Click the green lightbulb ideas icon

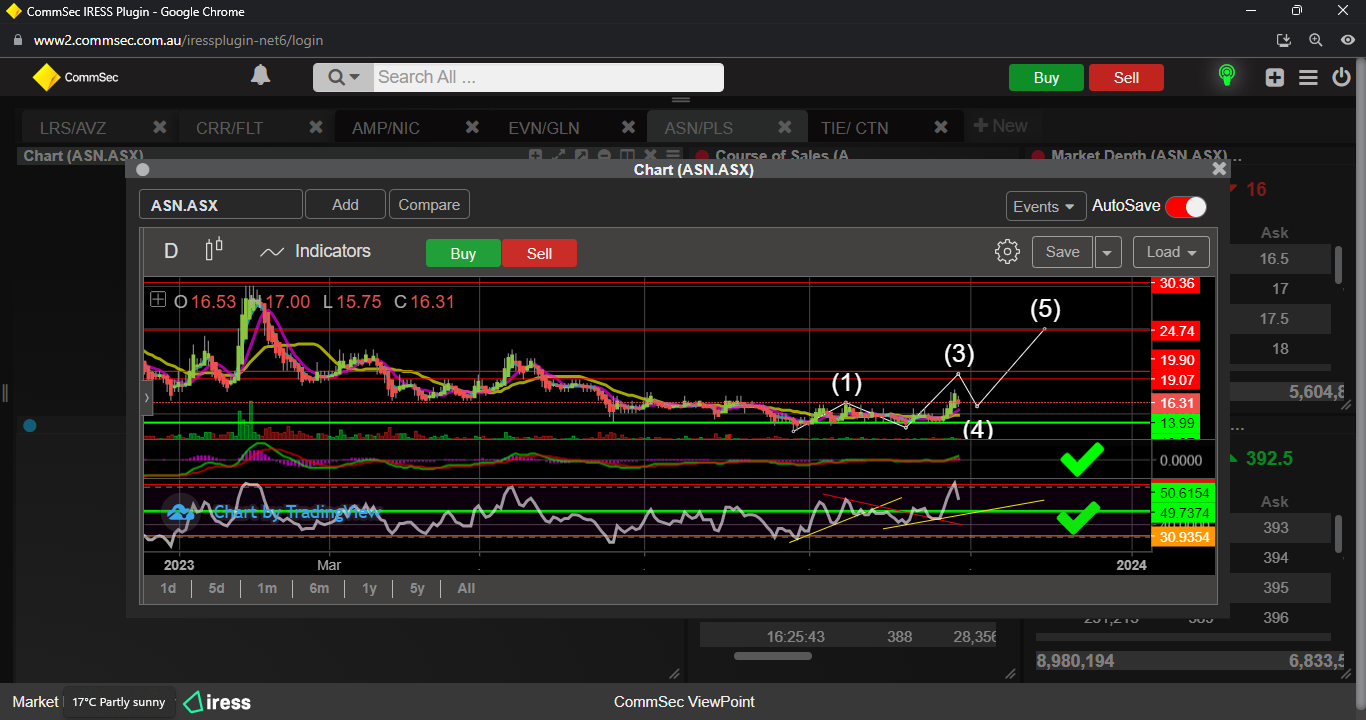pos(1226,76)
